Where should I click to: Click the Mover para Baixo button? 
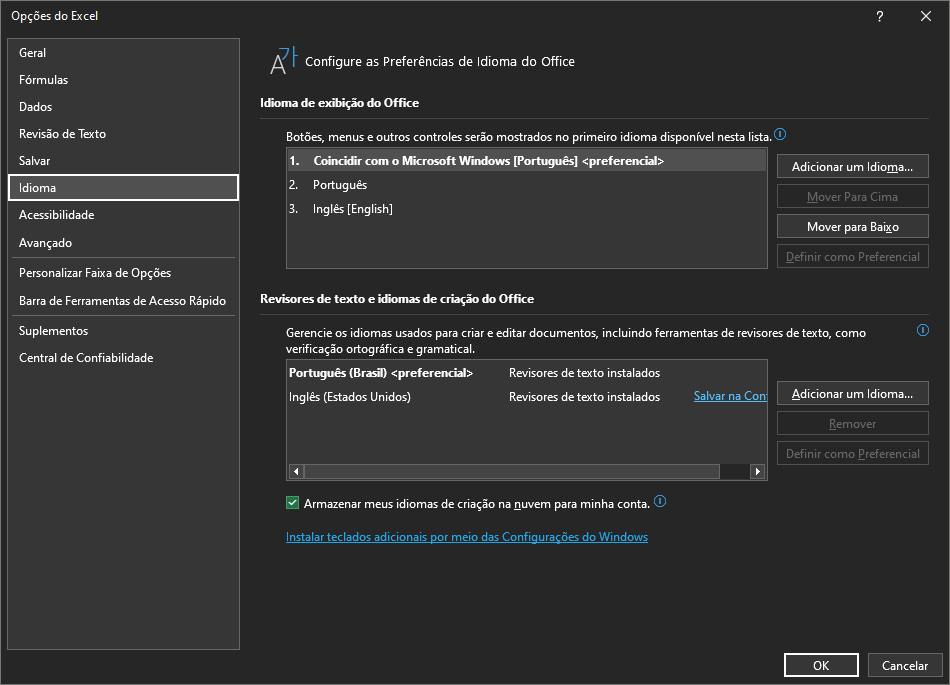[x=852, y=227]
